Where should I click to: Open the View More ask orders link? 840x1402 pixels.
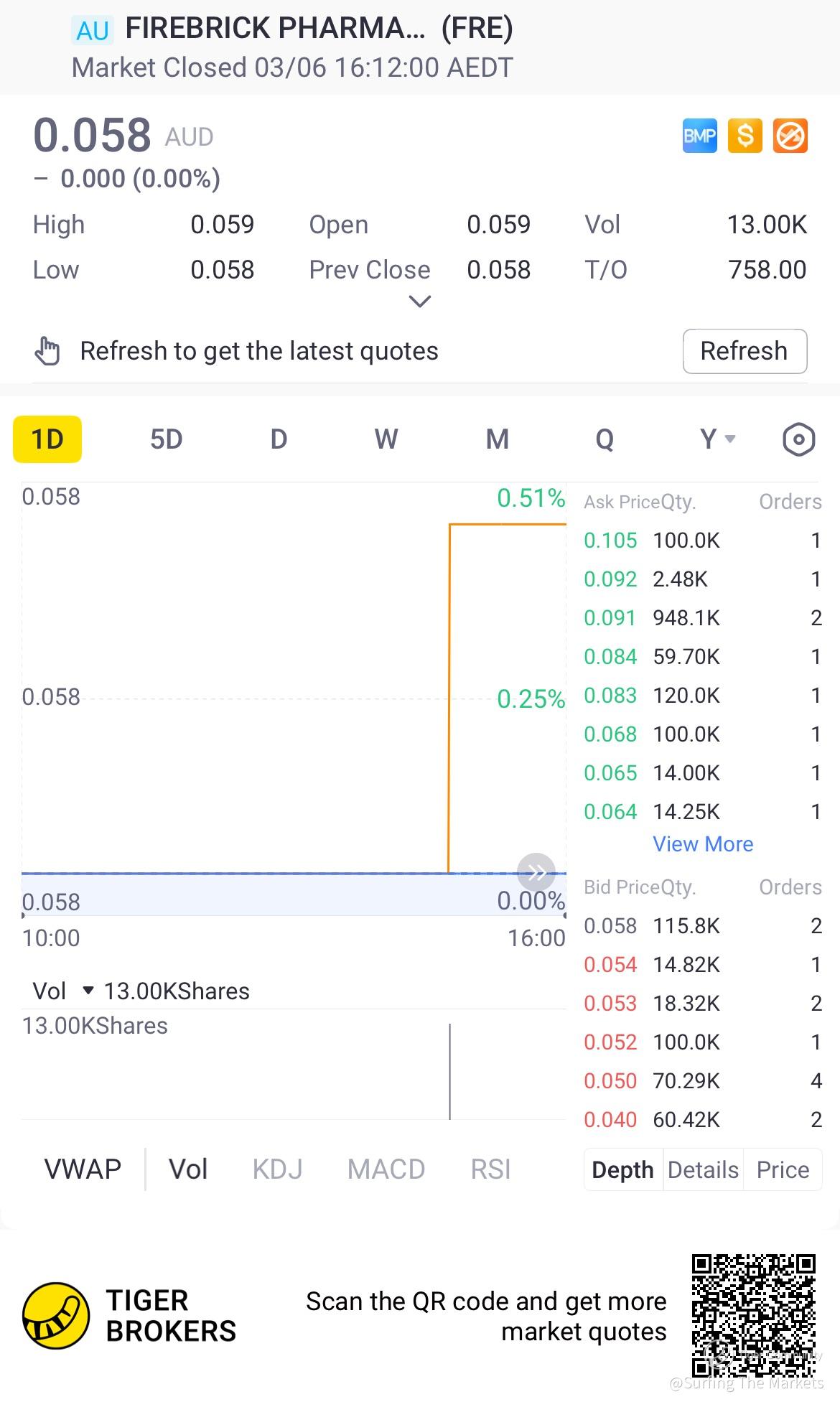point(703,844)
